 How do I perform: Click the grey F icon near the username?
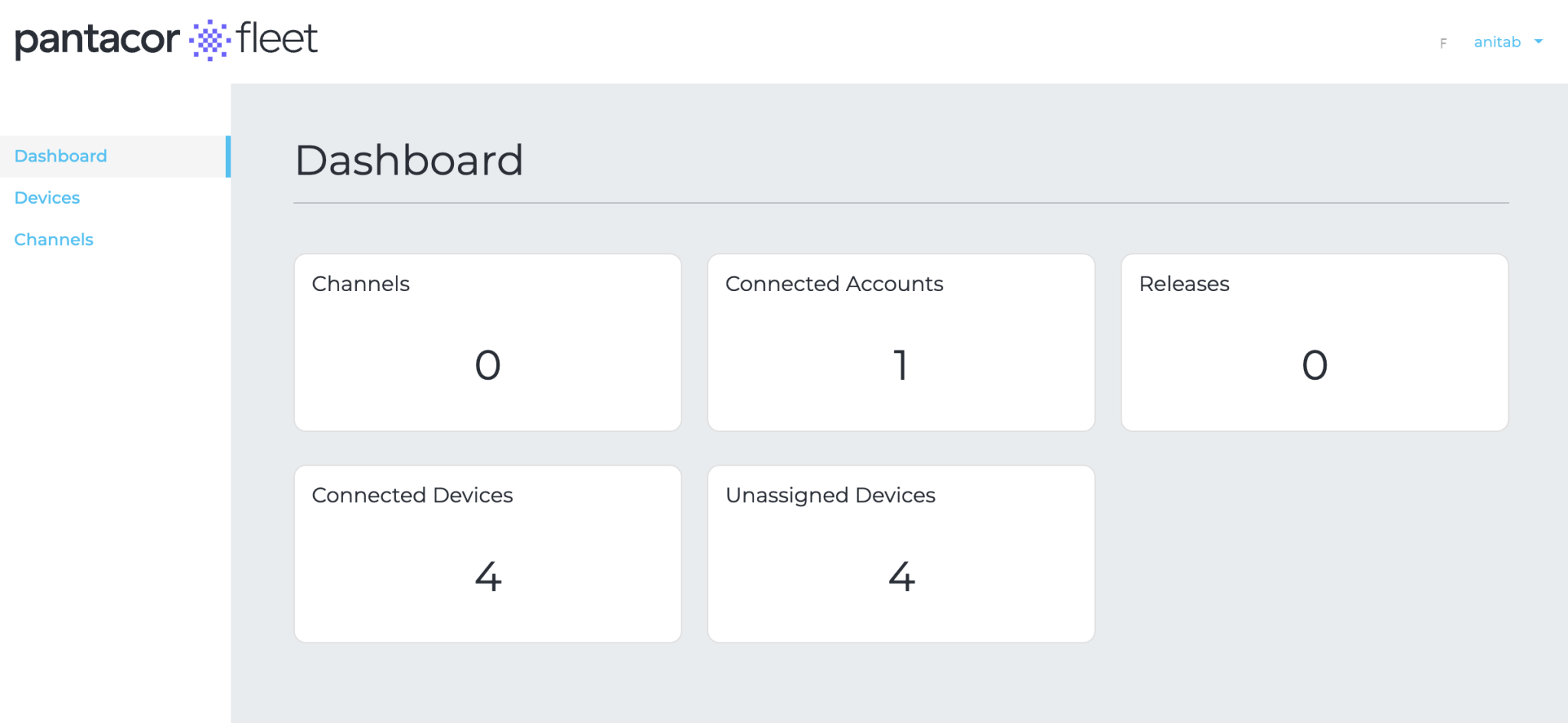1442,43
